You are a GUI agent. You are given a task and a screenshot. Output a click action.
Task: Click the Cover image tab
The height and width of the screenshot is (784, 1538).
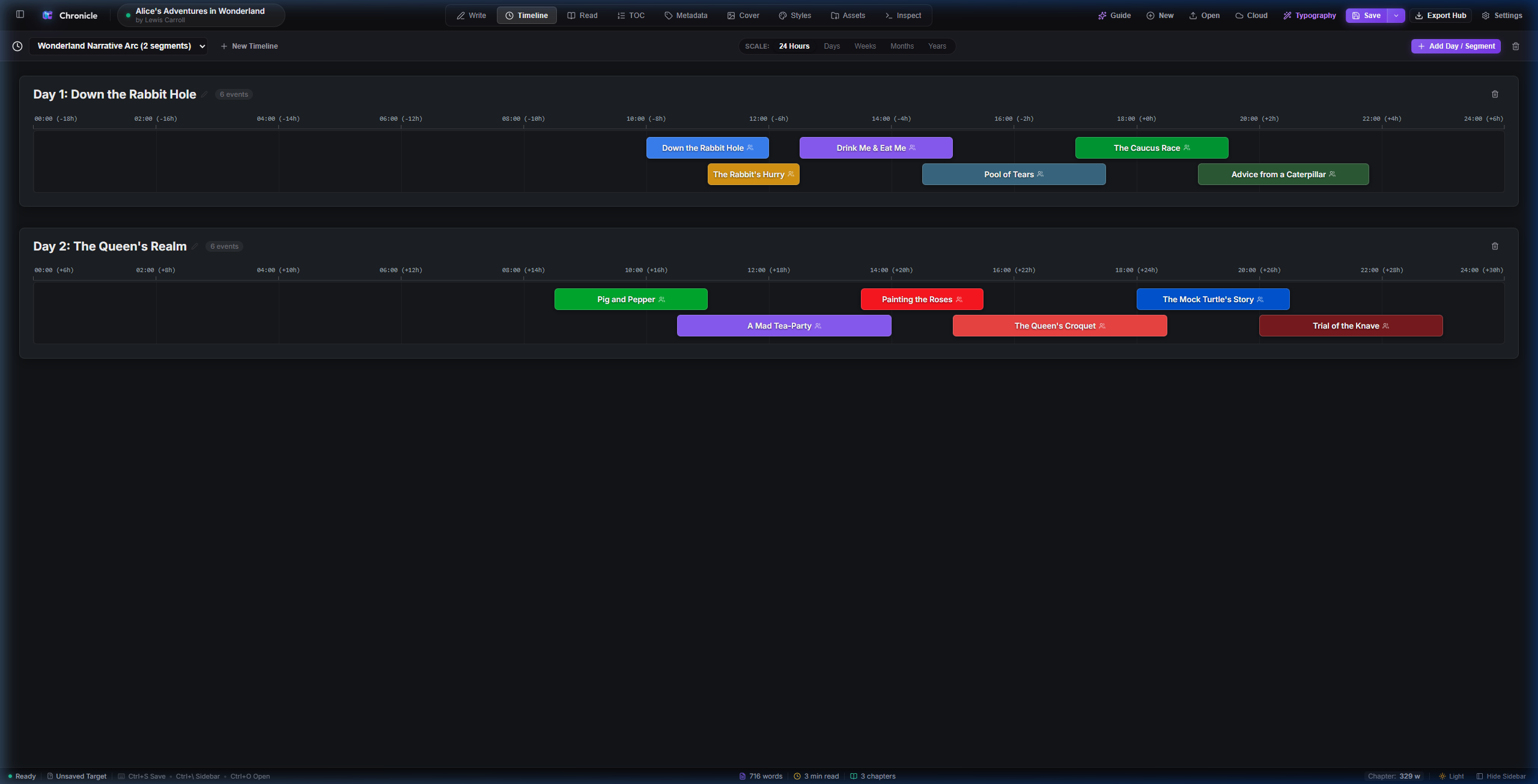(x=743, y=16)
